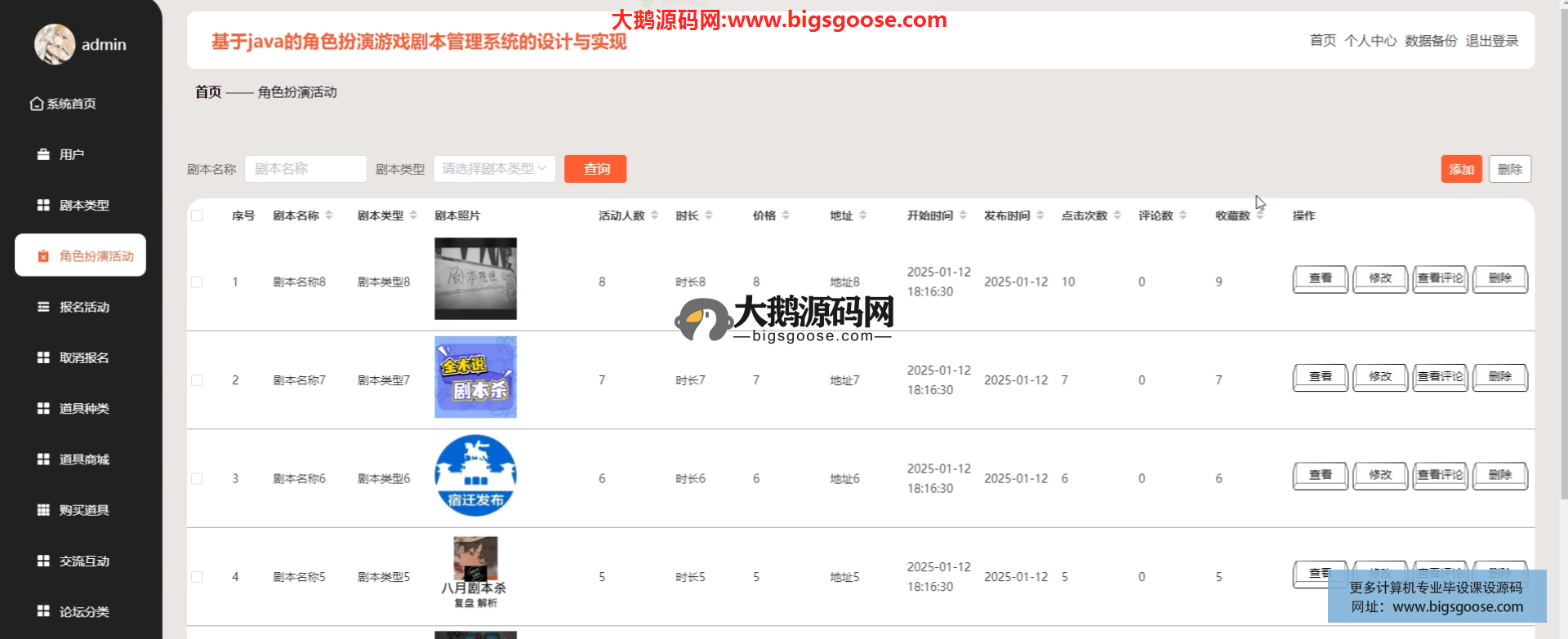Click the briefcase icon beside 用户
1568x639 pixels.
point(43,154)
